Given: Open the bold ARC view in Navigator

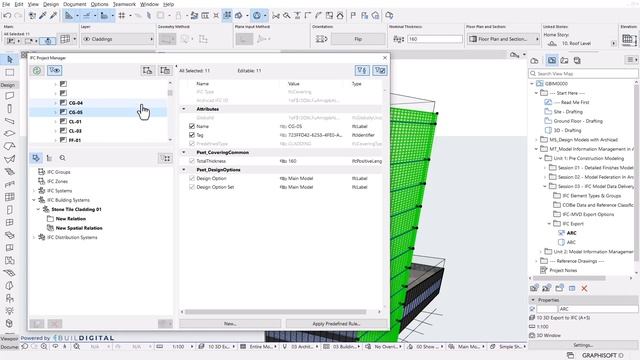Looking at the screenshot, I should tap(571, 233).
